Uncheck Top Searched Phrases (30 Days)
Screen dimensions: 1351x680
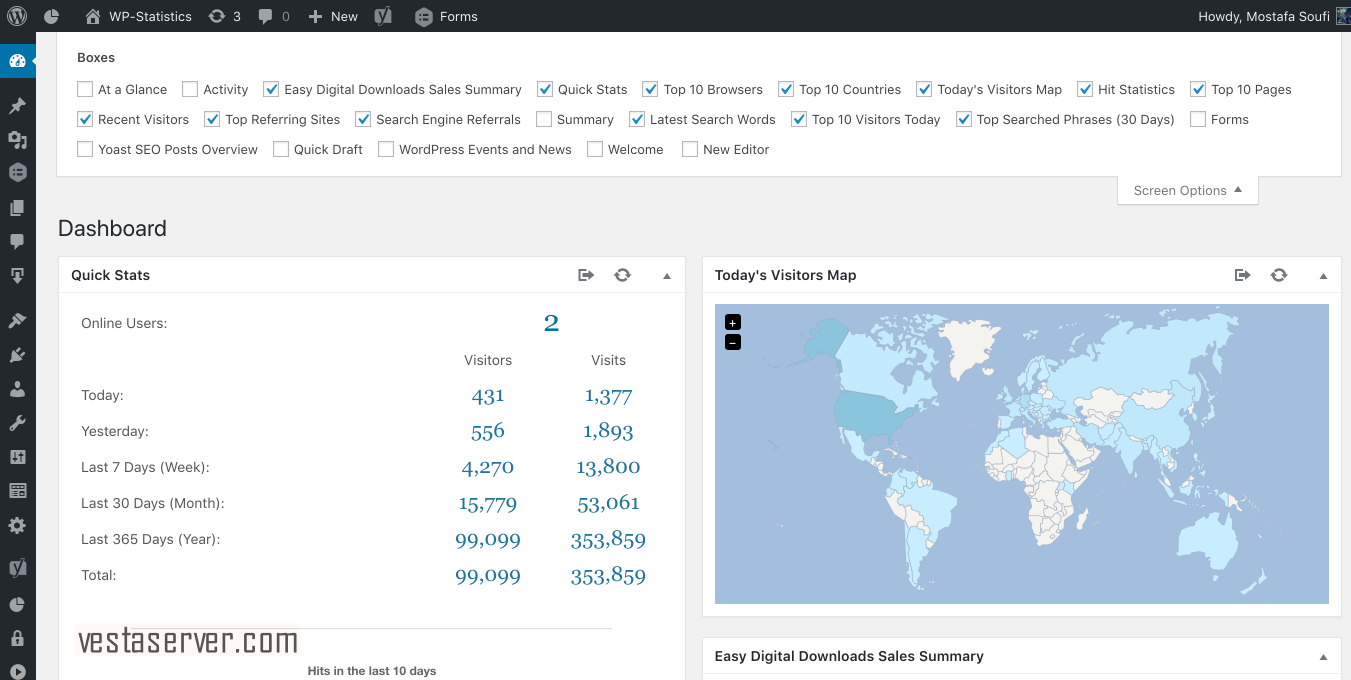[x=964, y=119]
